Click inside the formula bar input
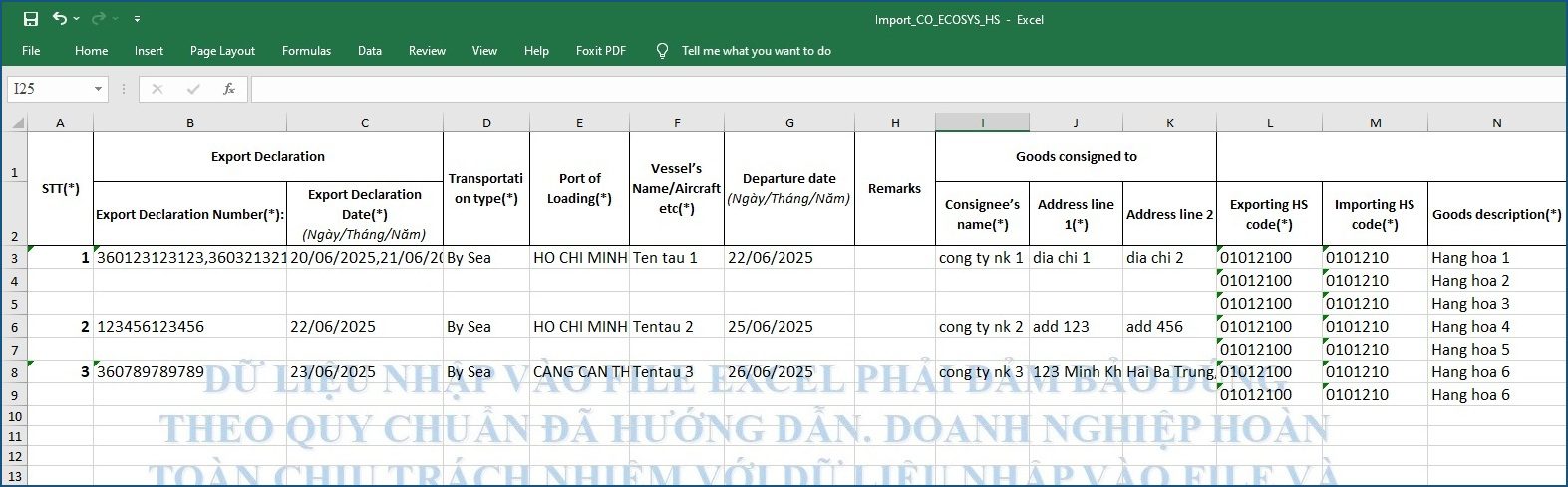 pyautogui.click(x=907, y=89)
